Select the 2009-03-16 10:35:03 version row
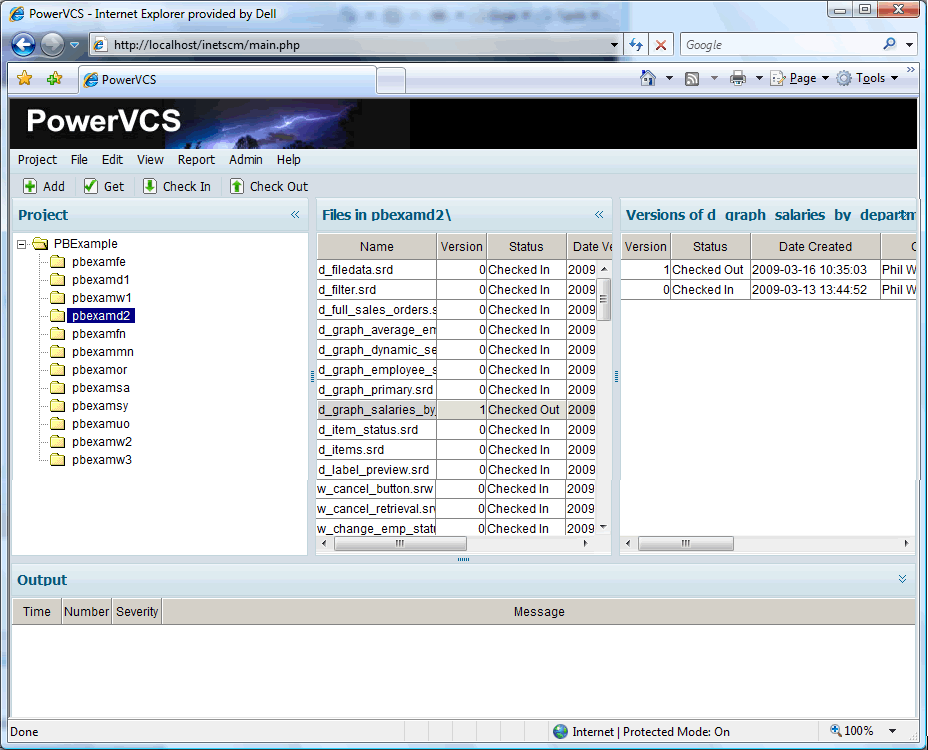928x750 pixels. click(769, 270)
